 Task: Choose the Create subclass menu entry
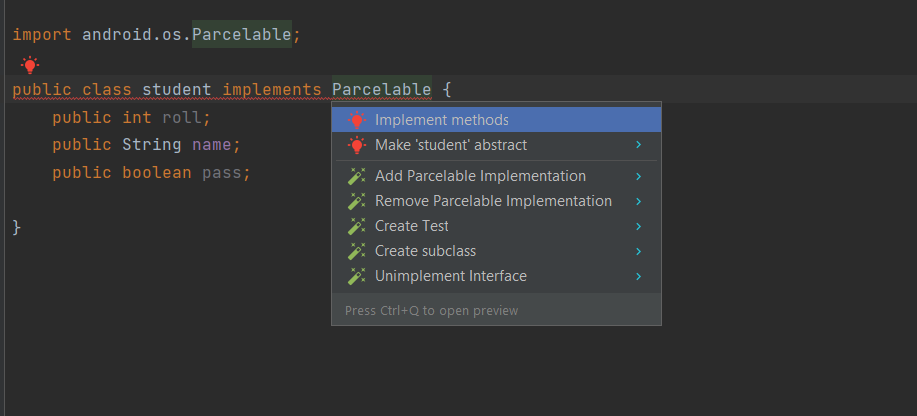[x=425, y=251]
